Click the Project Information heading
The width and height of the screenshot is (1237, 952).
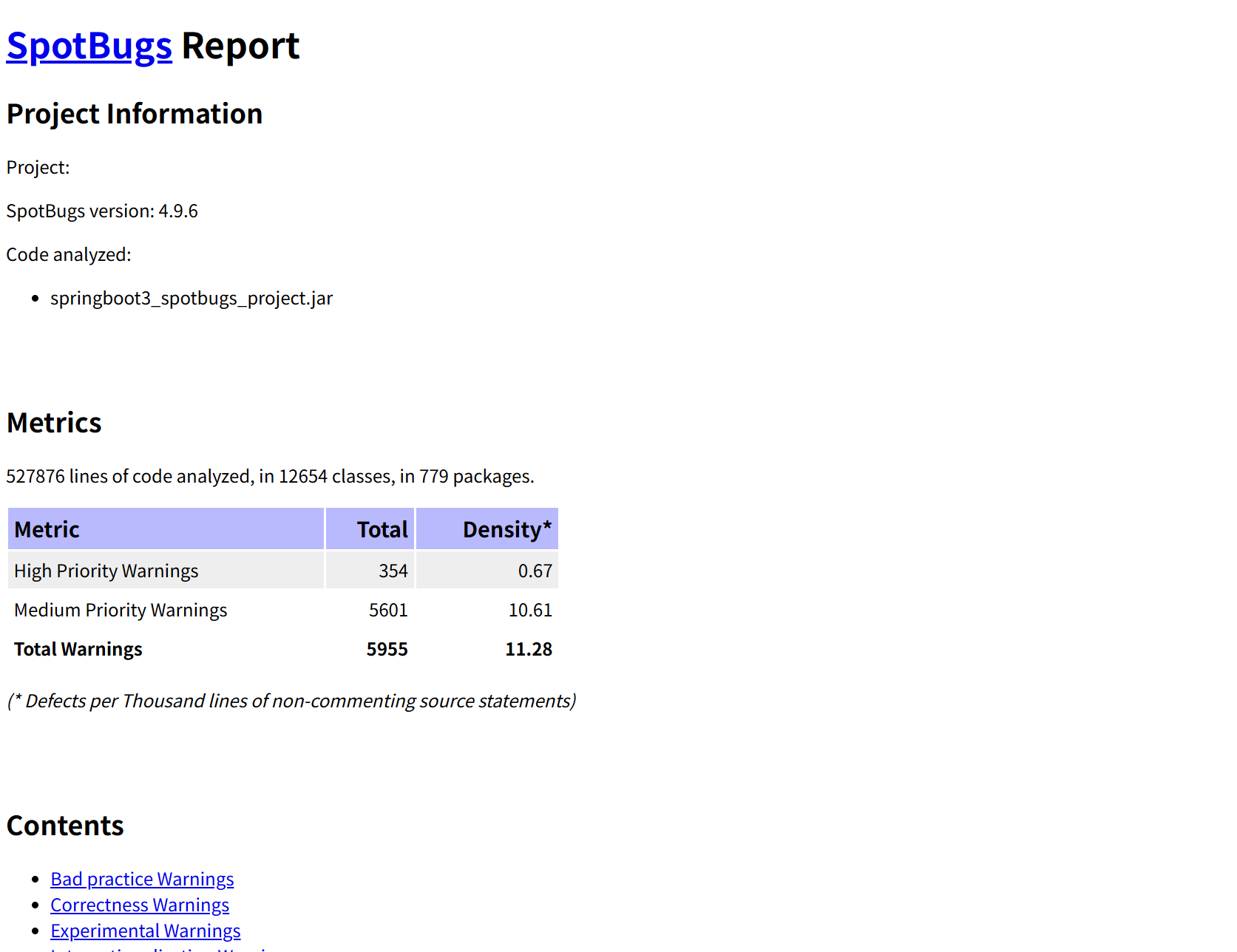(135, 114)
